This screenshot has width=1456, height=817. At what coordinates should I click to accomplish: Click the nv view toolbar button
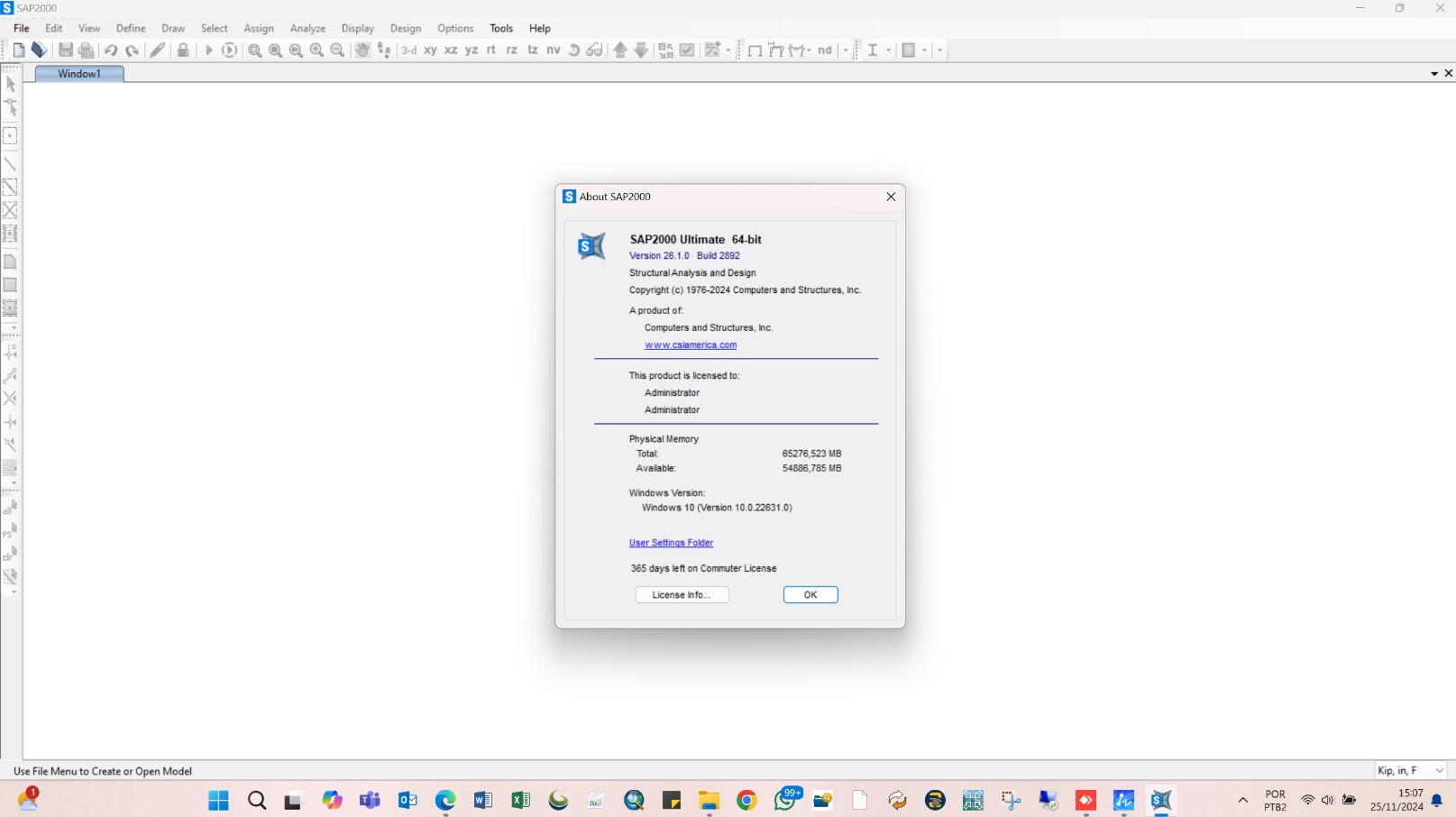click(x=554, y=50)
